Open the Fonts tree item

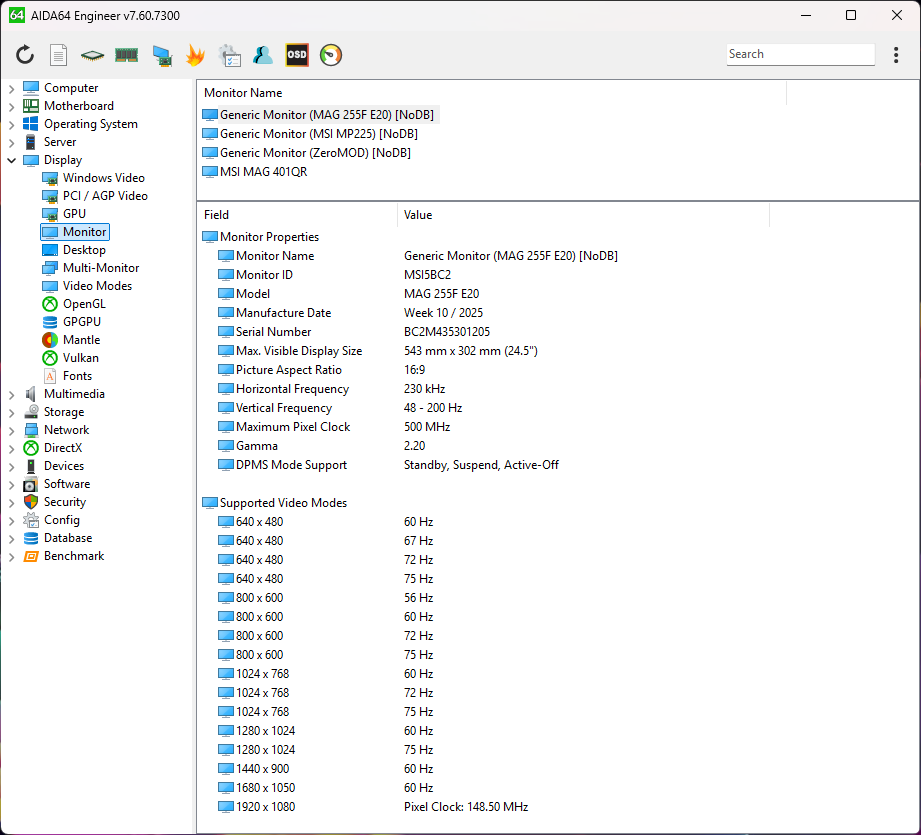(x=68, y=376)
